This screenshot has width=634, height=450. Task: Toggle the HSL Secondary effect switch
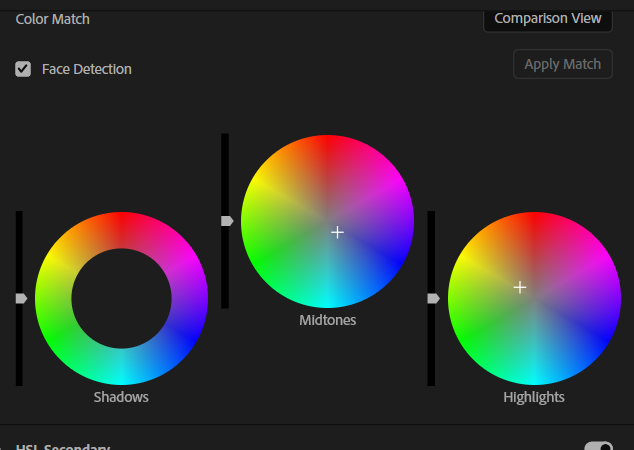coord(598,447)
